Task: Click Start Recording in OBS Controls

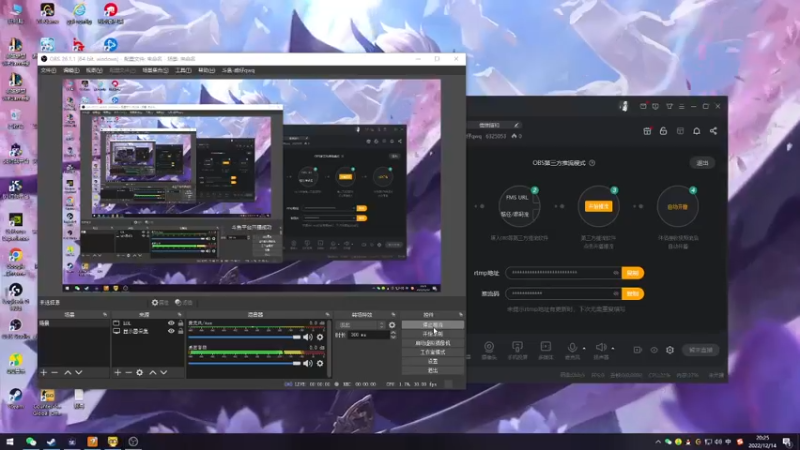Action: (433, 334)
